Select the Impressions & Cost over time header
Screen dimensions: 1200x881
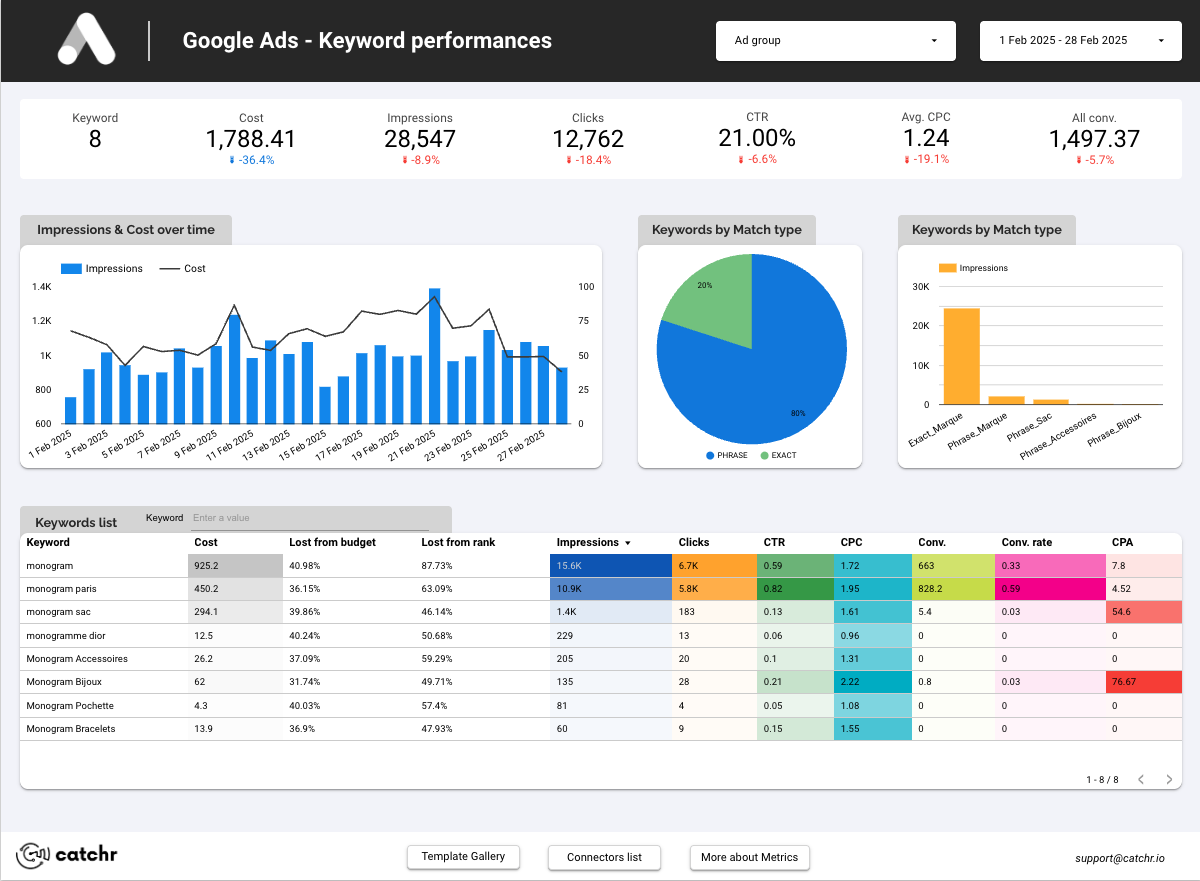pyautogui.click(x=126, y=230)
